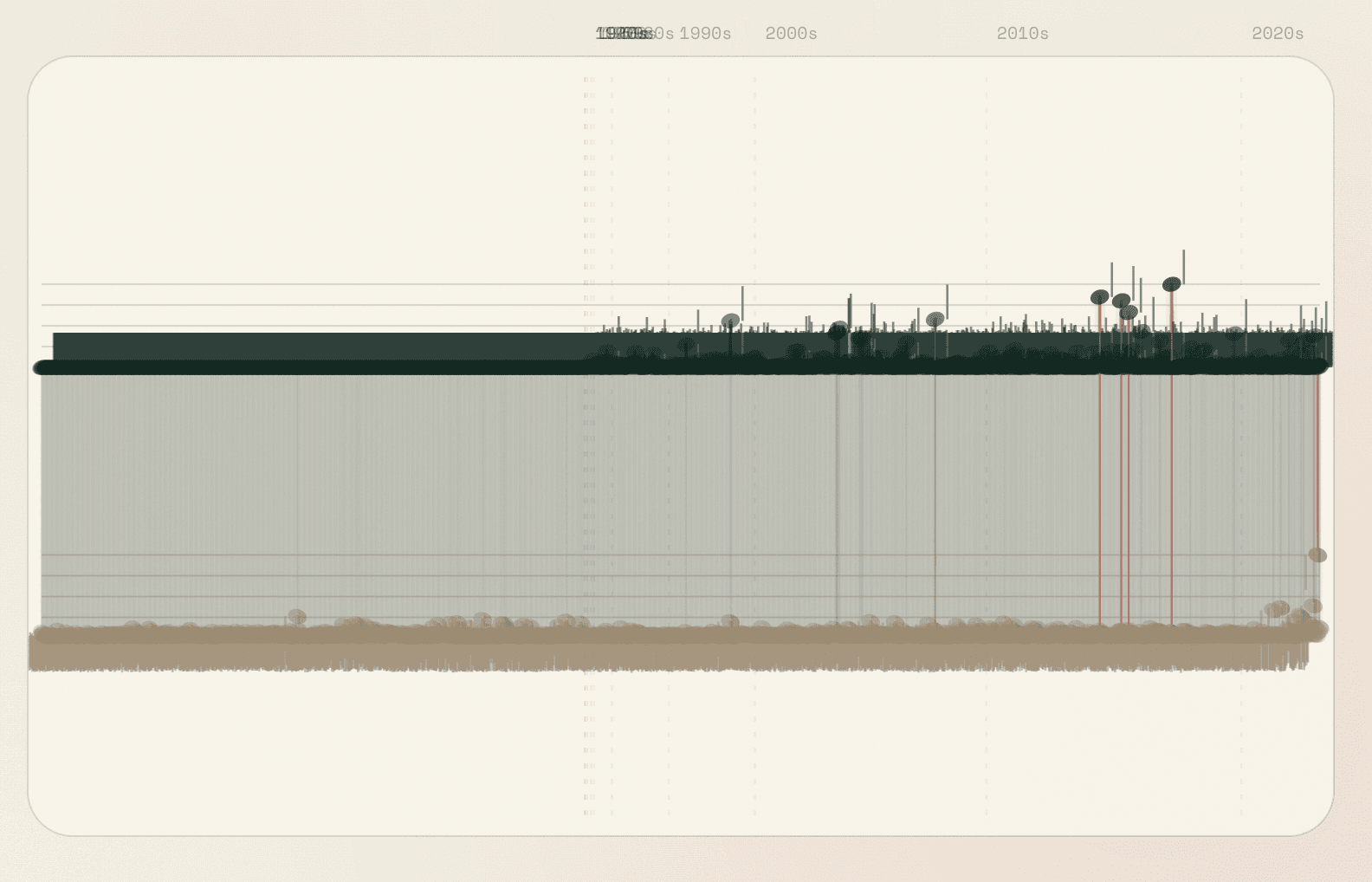Select the dark oval marker just before 2010s
The image size is (1372, 882).
pyautogui.click(x=935, y=320)
